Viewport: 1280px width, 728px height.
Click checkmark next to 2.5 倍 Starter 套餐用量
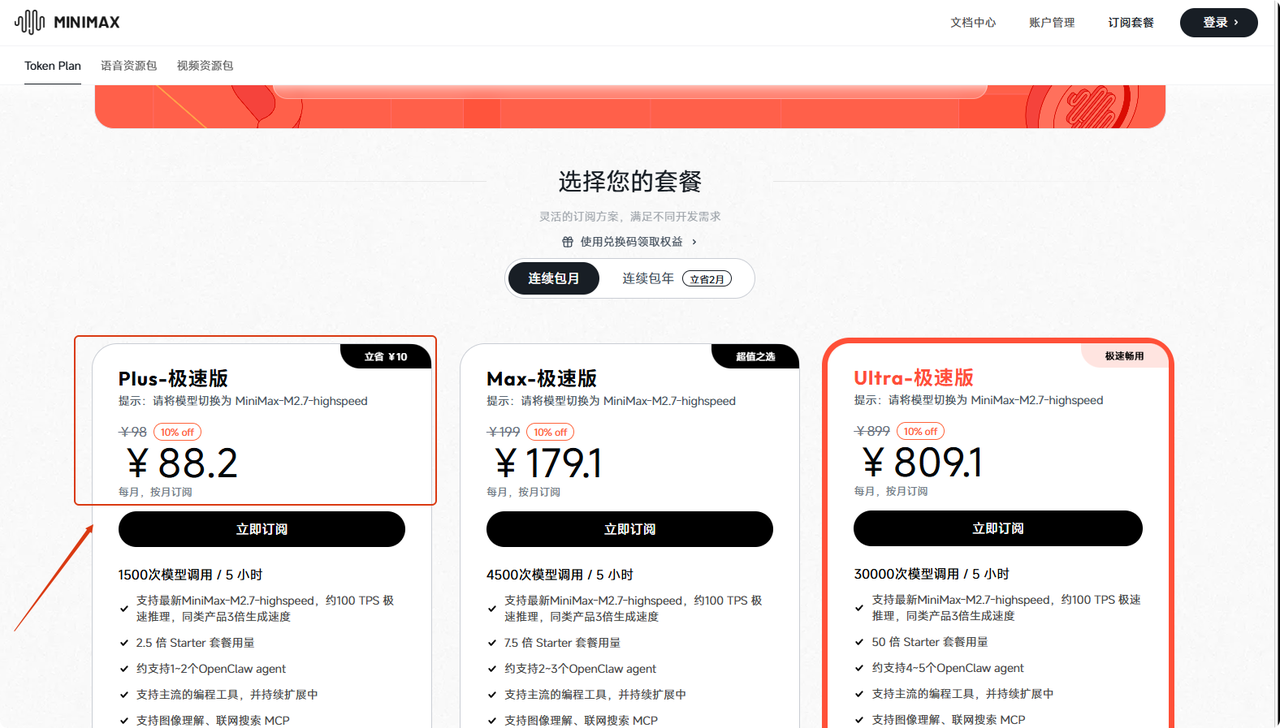point(124,643)
